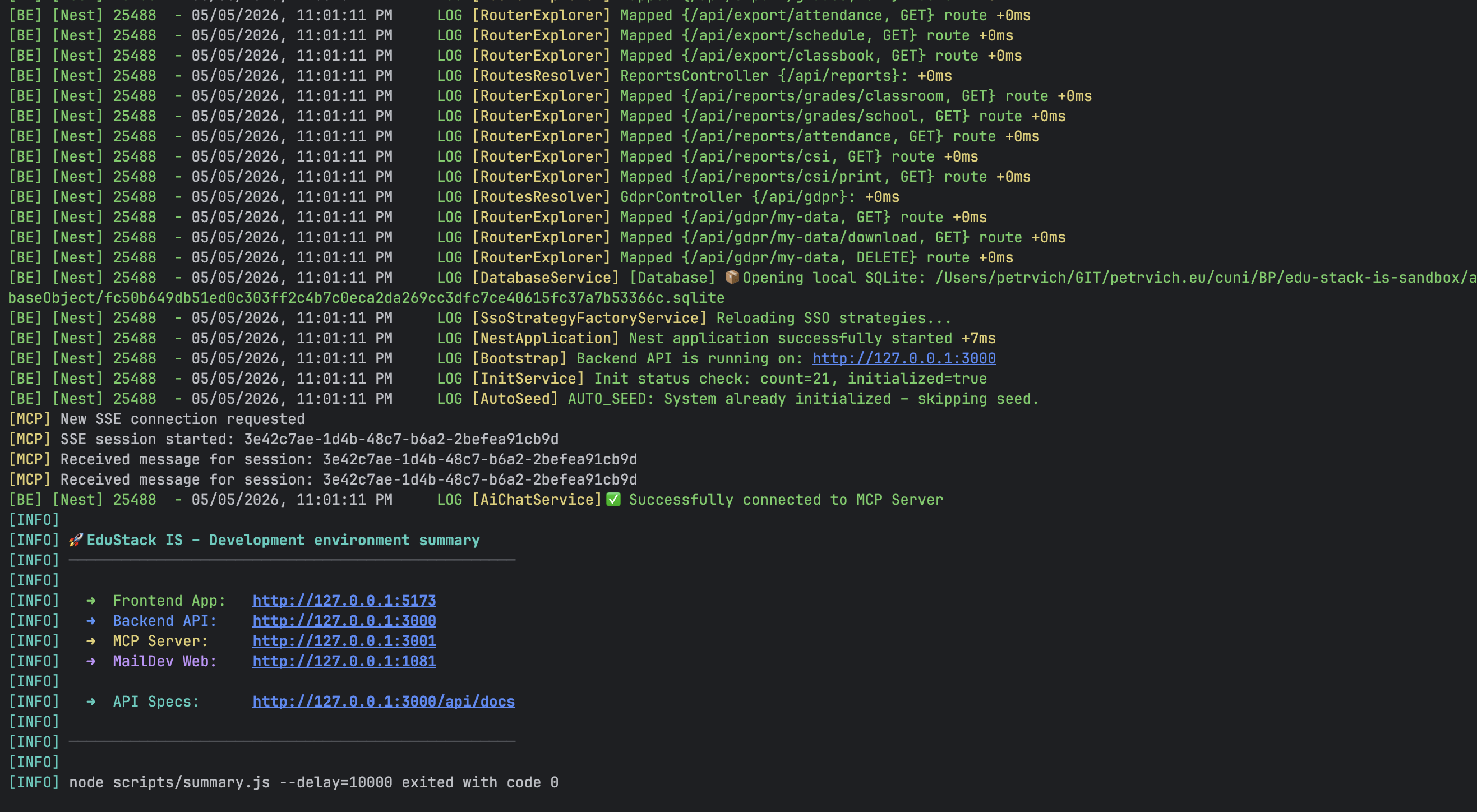The width and height of the screenshot is (1477, 812).
Task: Open the MCP Server link http://127.0.0.1:3001
Action: [x=344, y=640]
